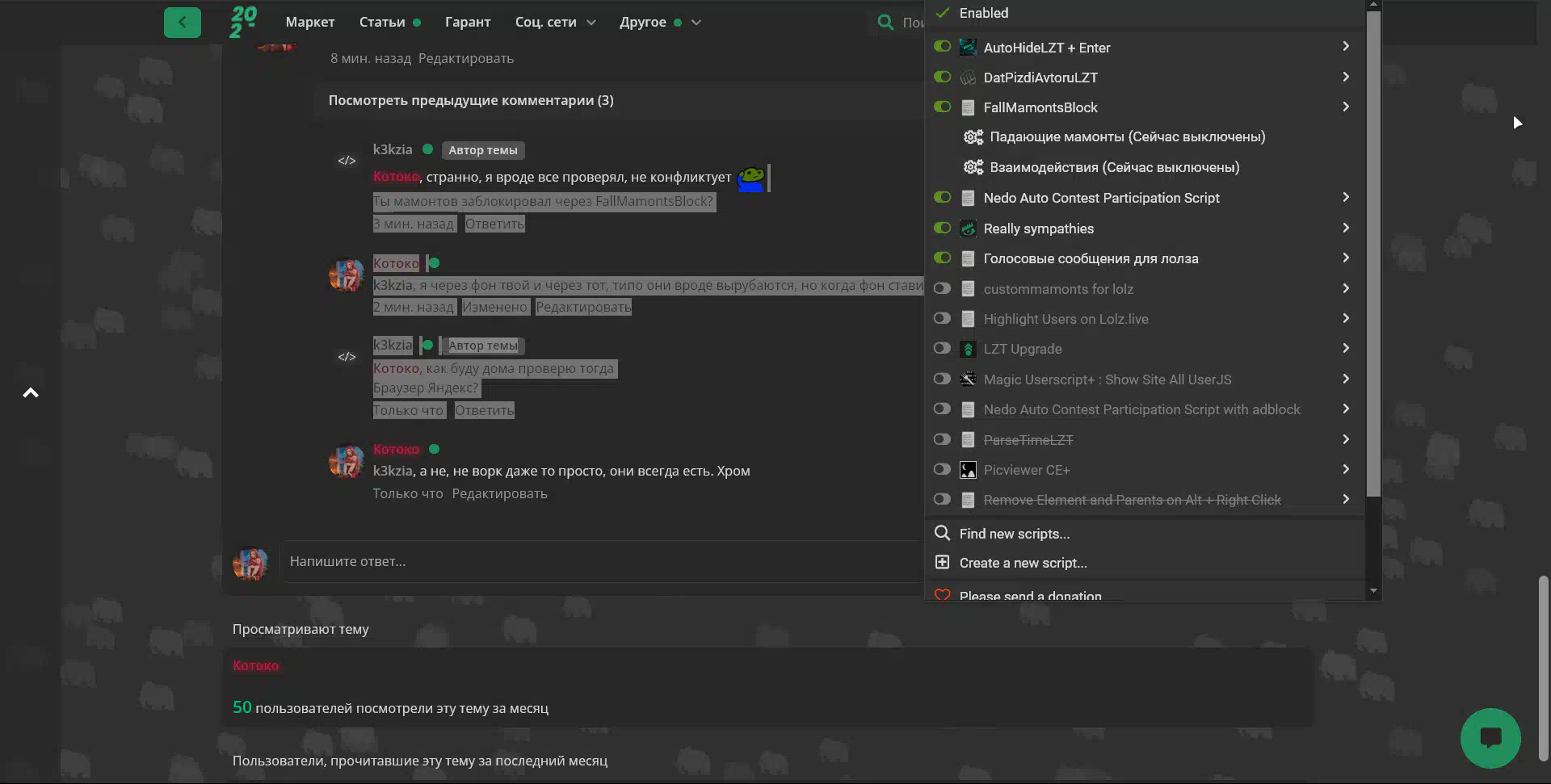Expand Magic Userscript+ submenu arrow
The width and height of the screenshot is (1551, 784).
(x=1346, y=379)
